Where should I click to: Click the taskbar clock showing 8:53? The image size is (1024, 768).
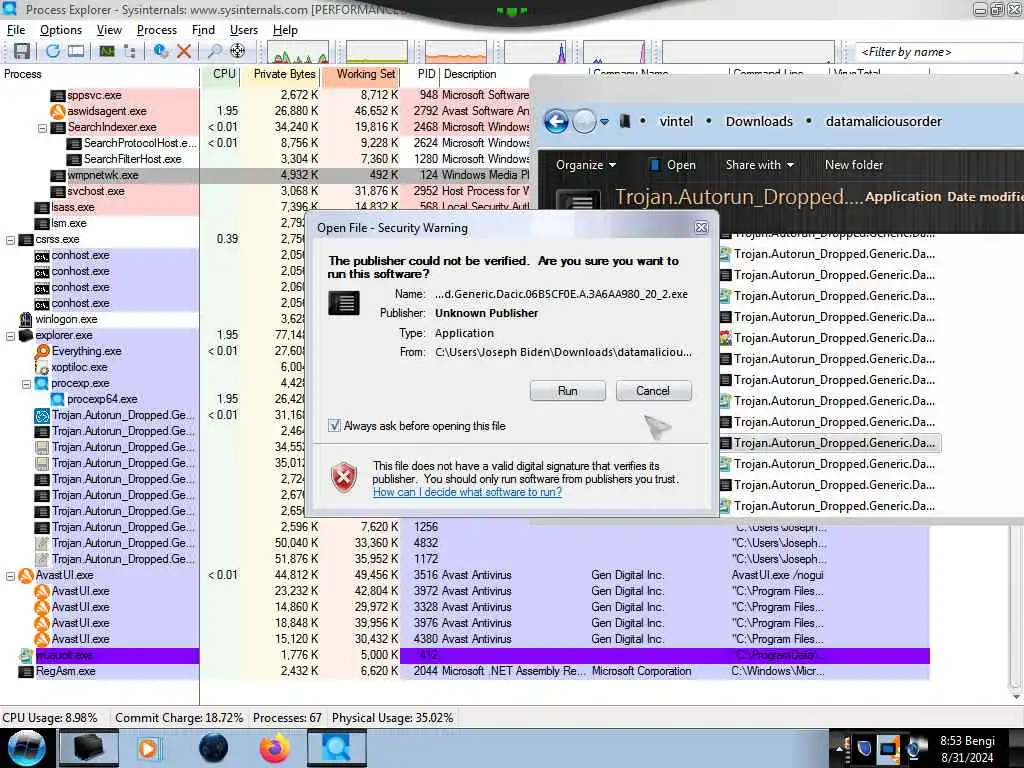pyautogui.click(x=967, y=748)
